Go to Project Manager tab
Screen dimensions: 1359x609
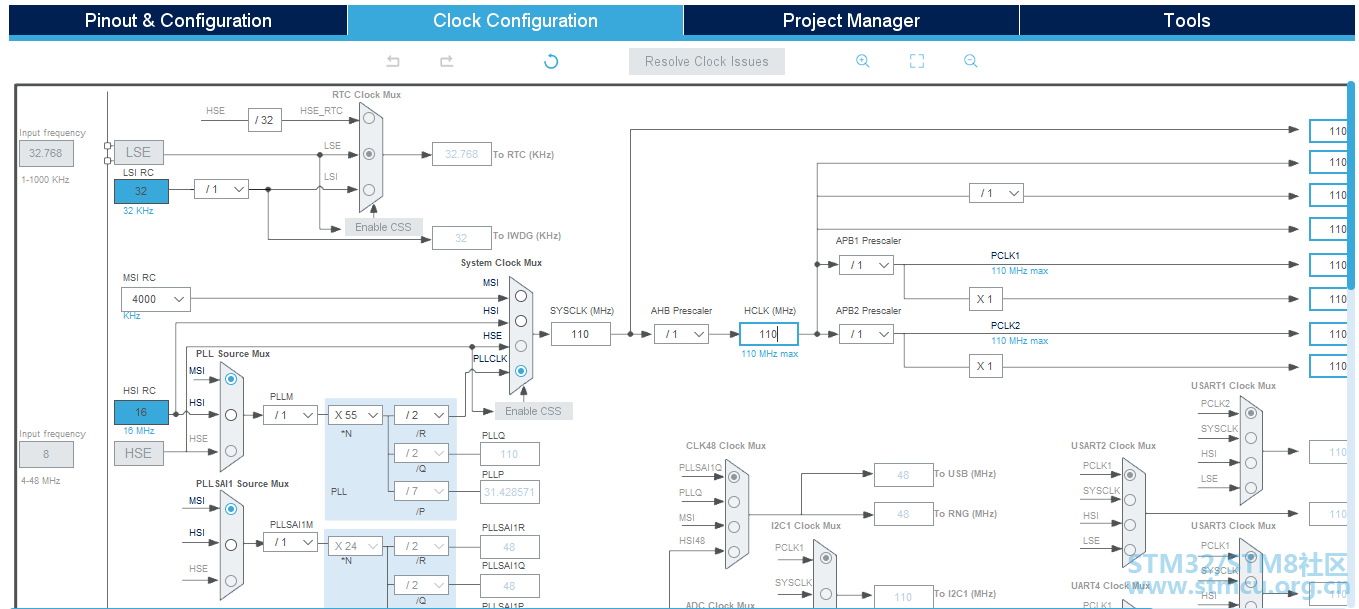tap(851, 20)
